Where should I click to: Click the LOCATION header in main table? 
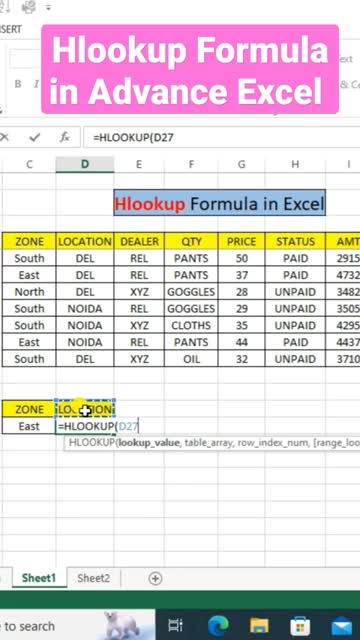coord(85,241)
